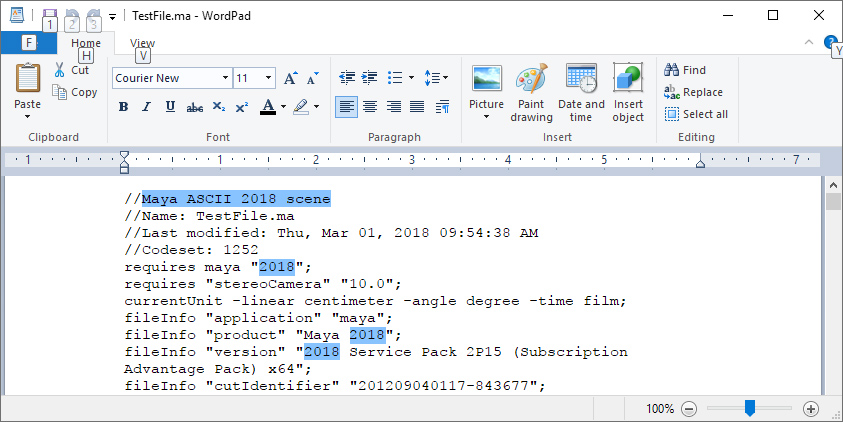Click the Paste clipboard icon

[x=27, y=78]
